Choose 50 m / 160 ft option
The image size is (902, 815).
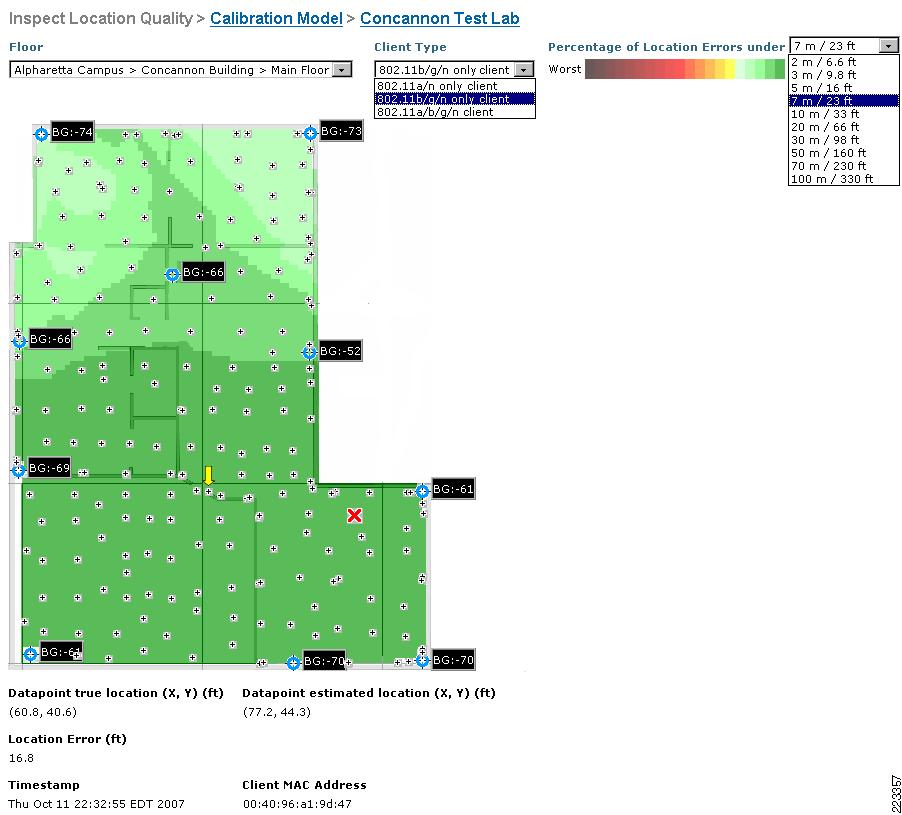pyautogui.click(x=843, y=153)
